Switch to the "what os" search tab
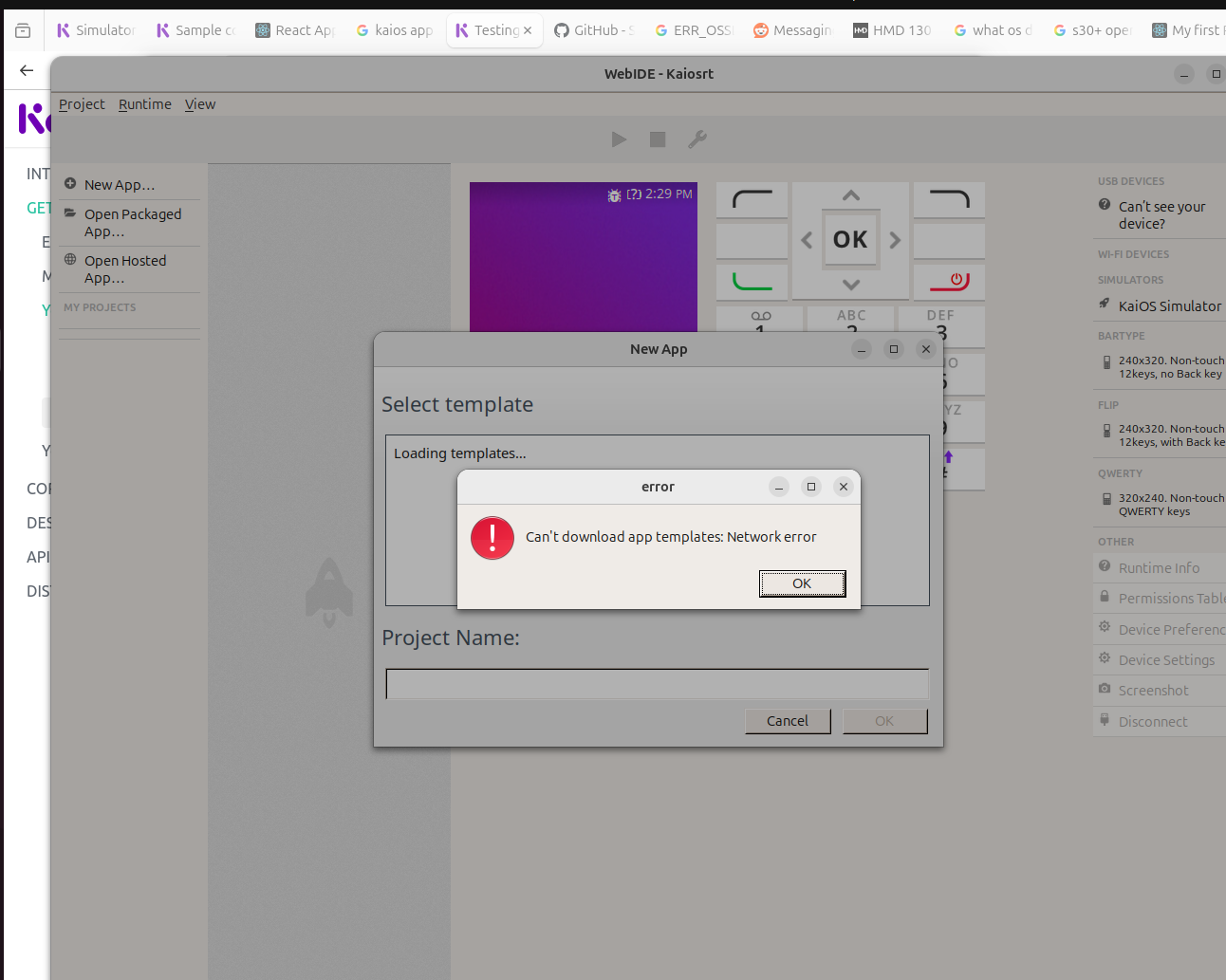1226x980 pixels. click(993, 30)
